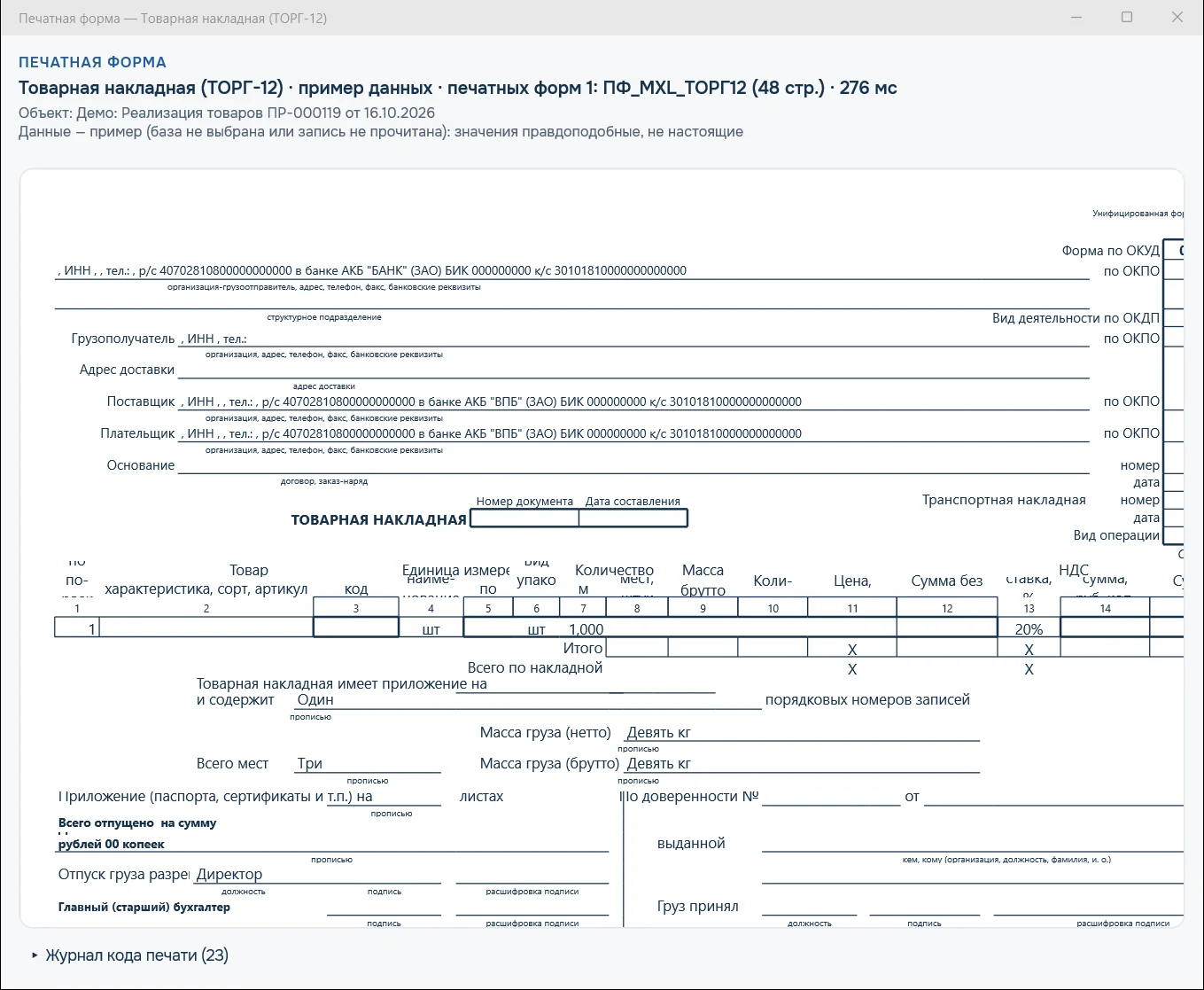Image resolution: width=1204 pixels, height=990 pixels.
Task: Select the Директор position value
Action: (x=229, y=875)
